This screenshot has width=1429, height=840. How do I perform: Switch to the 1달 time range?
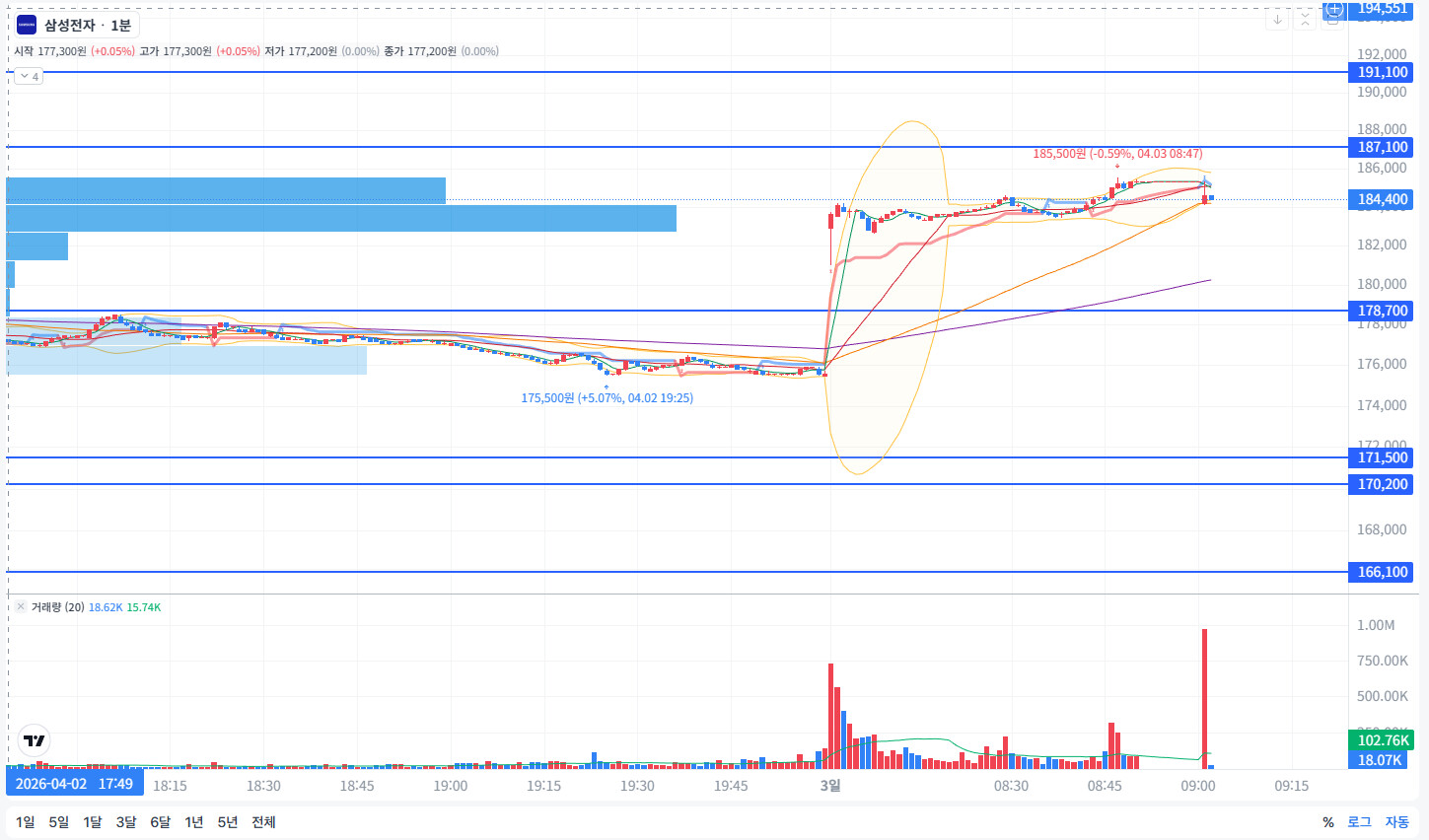pos(93,822)
